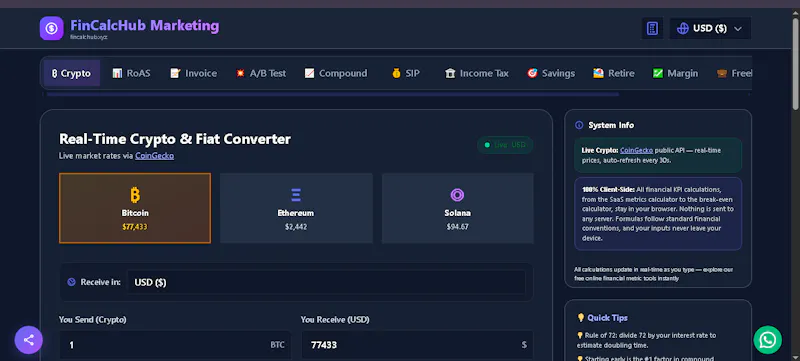Open CoinGecko link in System Info panel
Screen dimensions: 800x361
tap(635, 150)
